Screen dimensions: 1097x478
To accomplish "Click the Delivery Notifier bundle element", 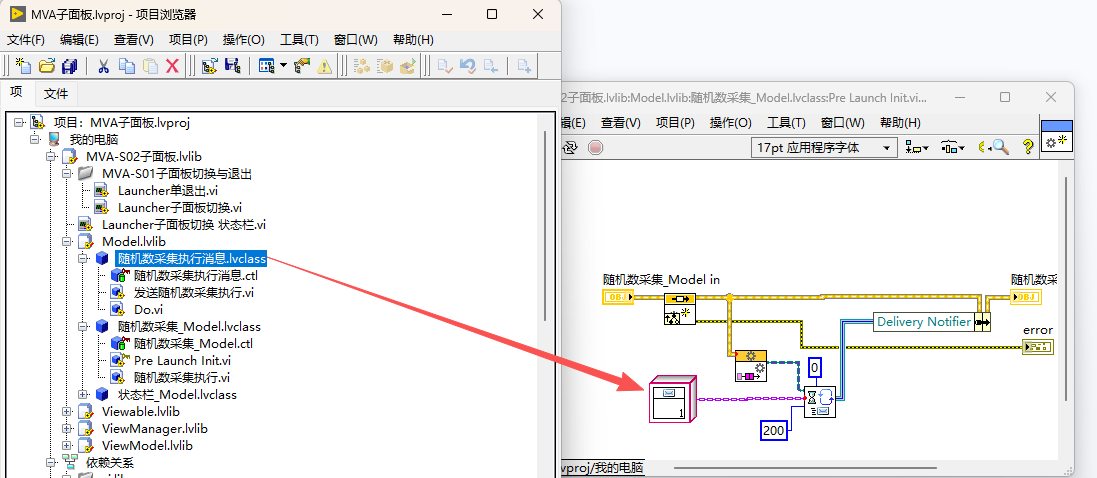I will [923, 322].
